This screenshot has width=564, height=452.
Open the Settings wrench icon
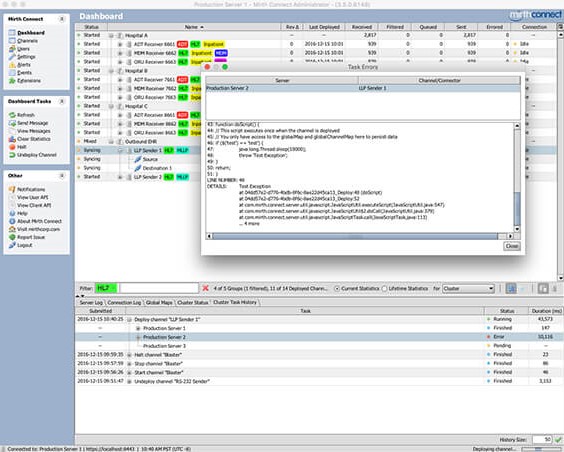click(x=12, y=56)
